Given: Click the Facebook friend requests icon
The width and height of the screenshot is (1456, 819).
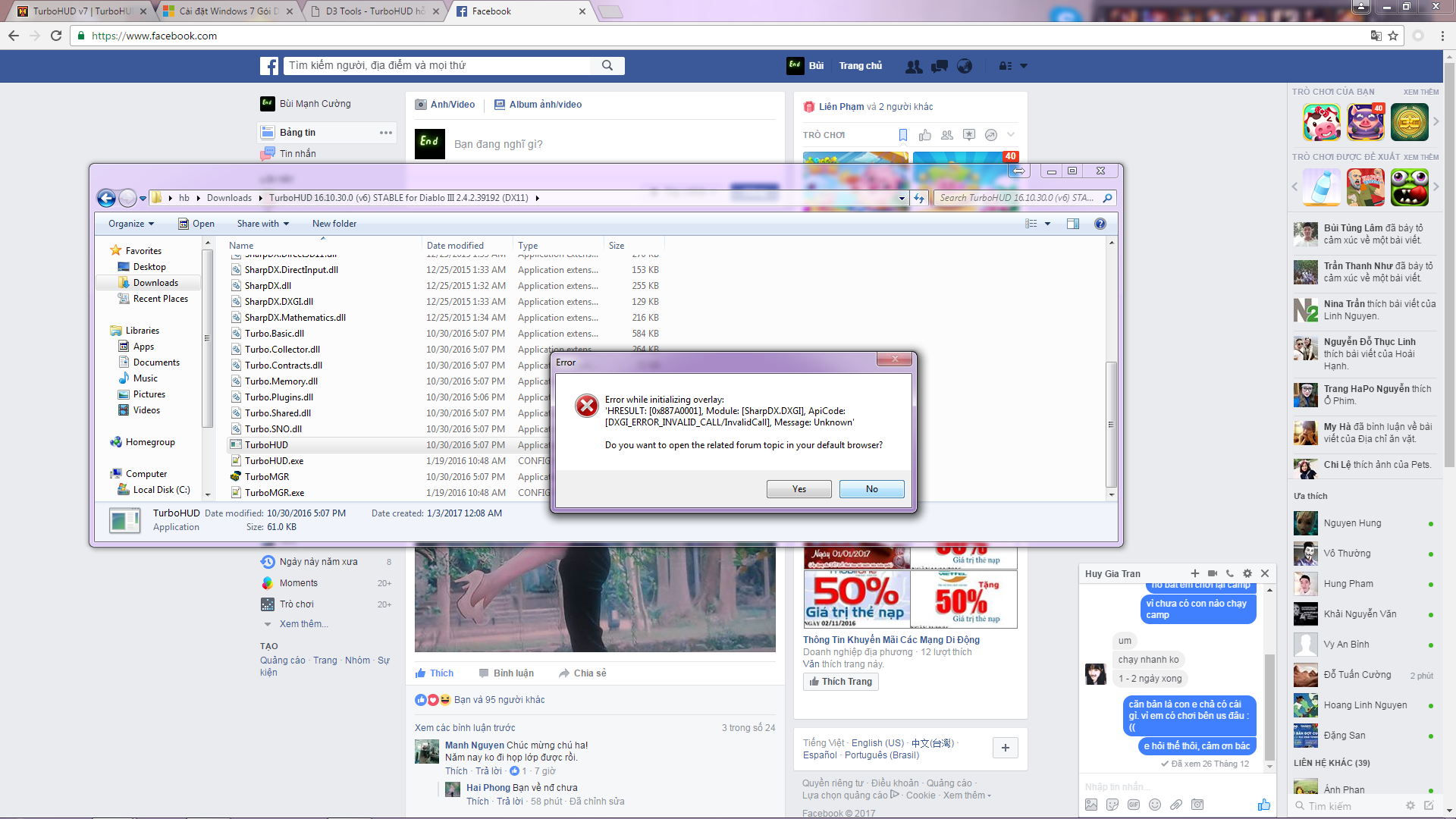Looking at the screenshot, I should pyautogui.click(x=914, y=67).
